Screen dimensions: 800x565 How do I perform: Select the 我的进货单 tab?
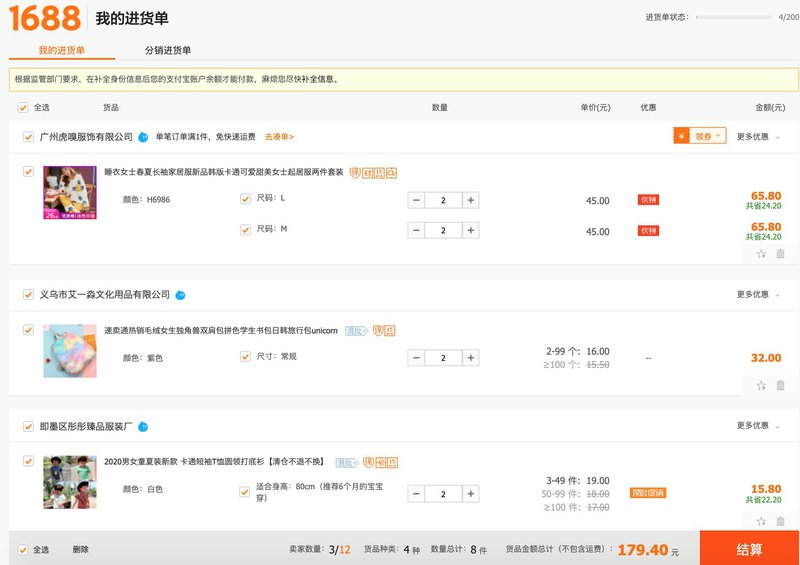pyautogui.click(x=62, y=50)
